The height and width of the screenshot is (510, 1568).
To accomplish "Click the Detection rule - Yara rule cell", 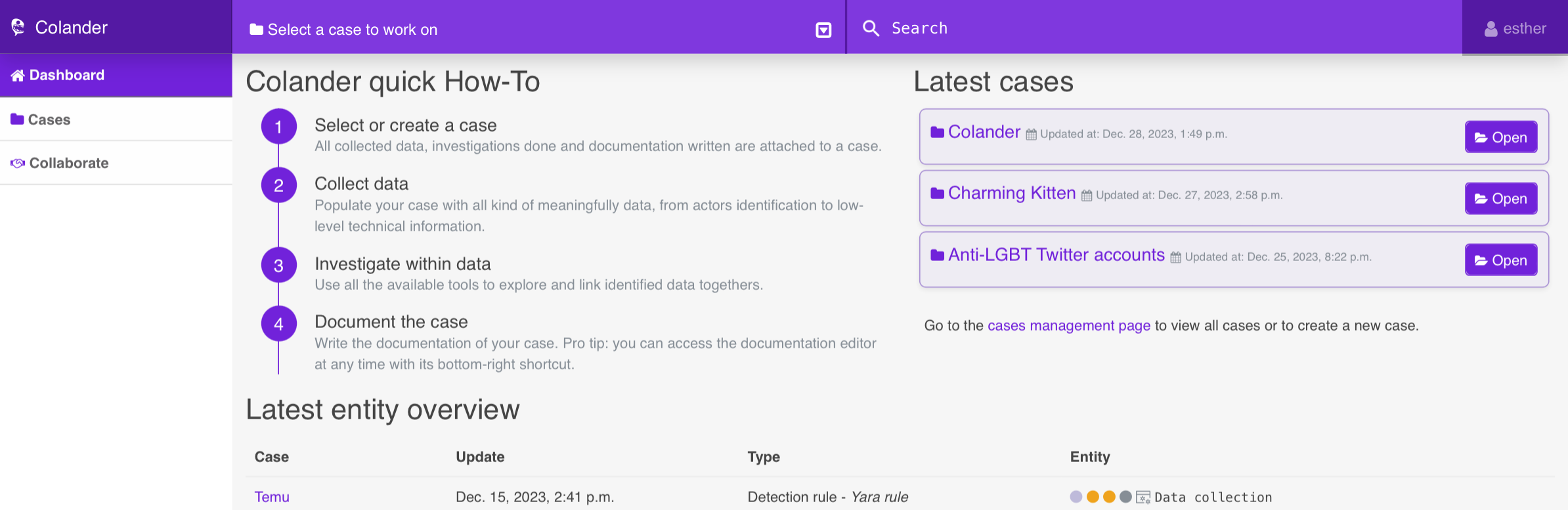I will click(828, 498).
